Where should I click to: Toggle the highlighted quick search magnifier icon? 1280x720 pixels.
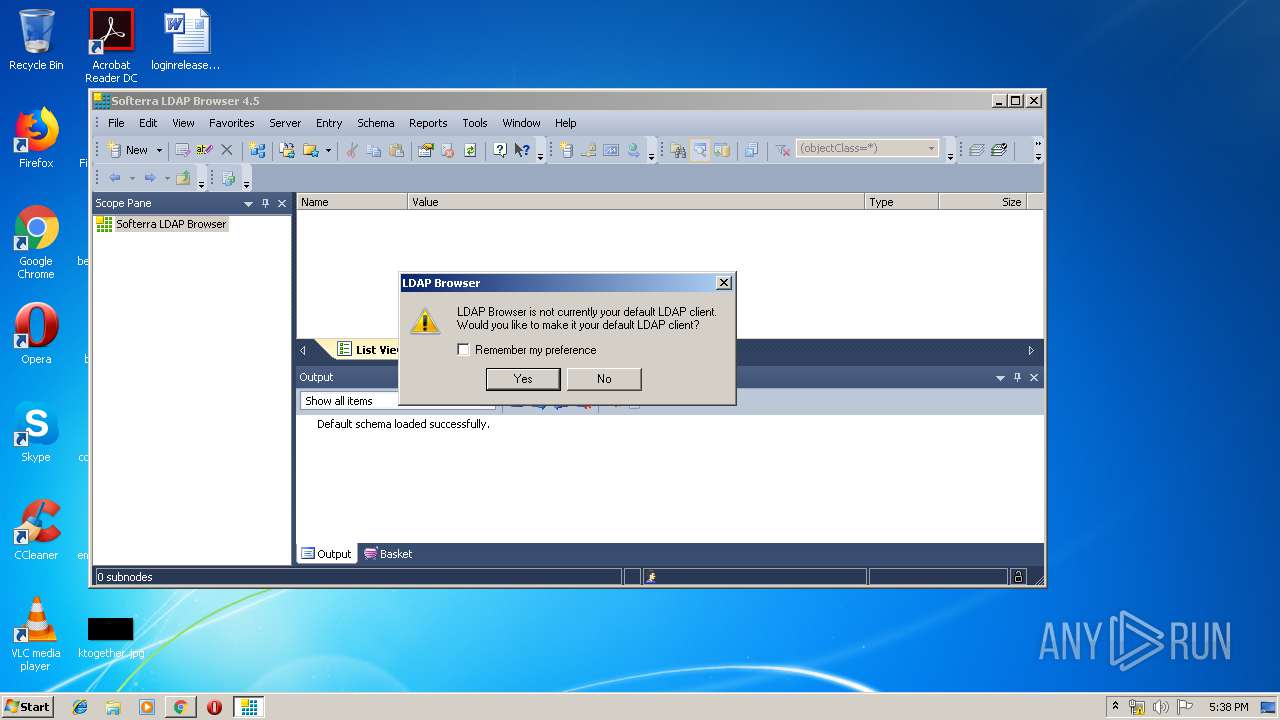pyautogui.click(x=699, y=150)
